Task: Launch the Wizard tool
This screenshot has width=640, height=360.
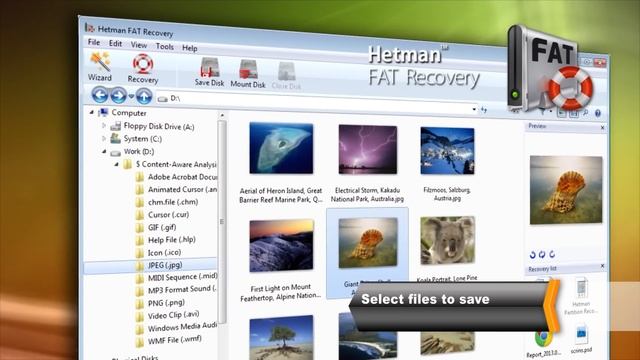Action: [x=100, y=67]
